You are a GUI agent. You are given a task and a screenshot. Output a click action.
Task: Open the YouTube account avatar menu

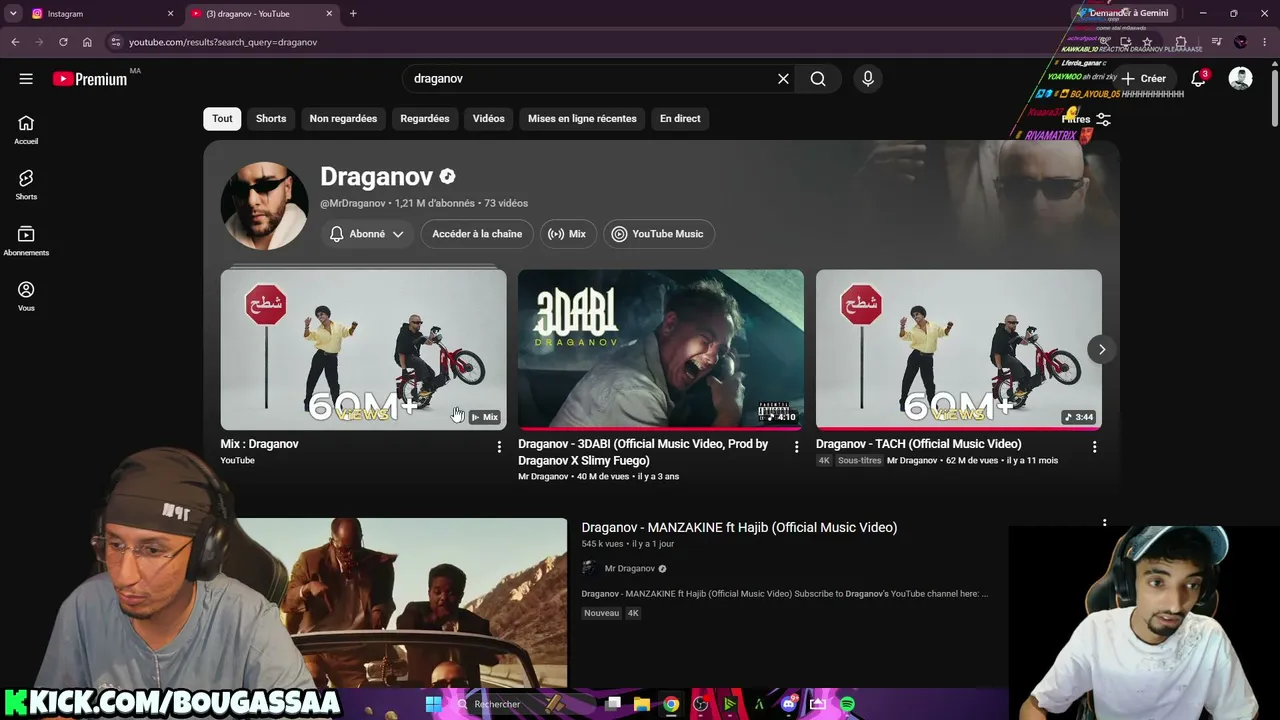tap(1240, 79)
